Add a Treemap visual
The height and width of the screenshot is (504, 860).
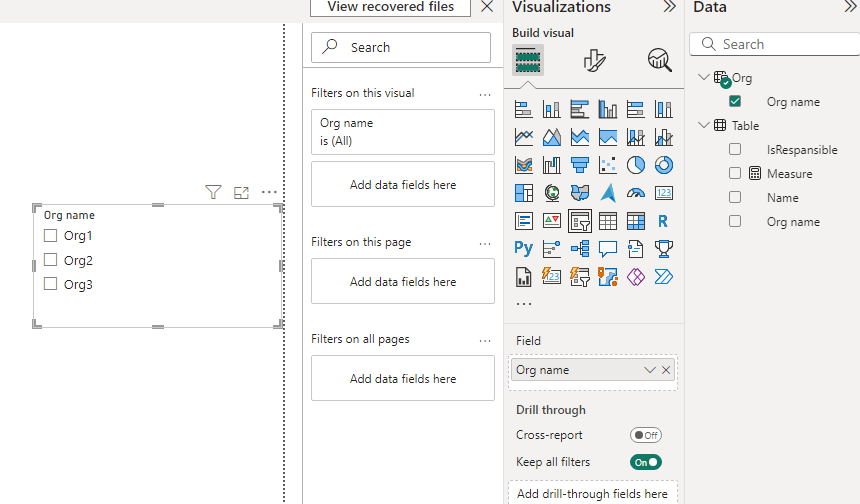[x=524, y=193]
